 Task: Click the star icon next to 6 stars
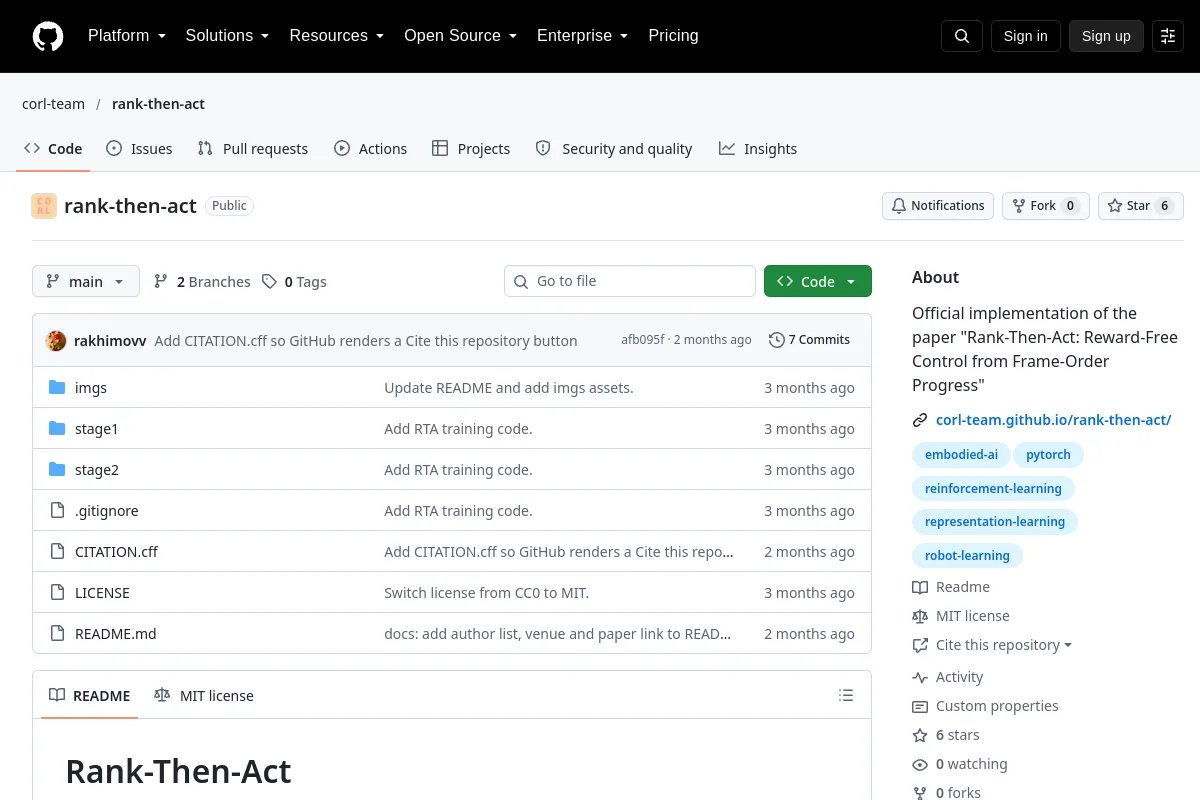click(x=920, y=735)
